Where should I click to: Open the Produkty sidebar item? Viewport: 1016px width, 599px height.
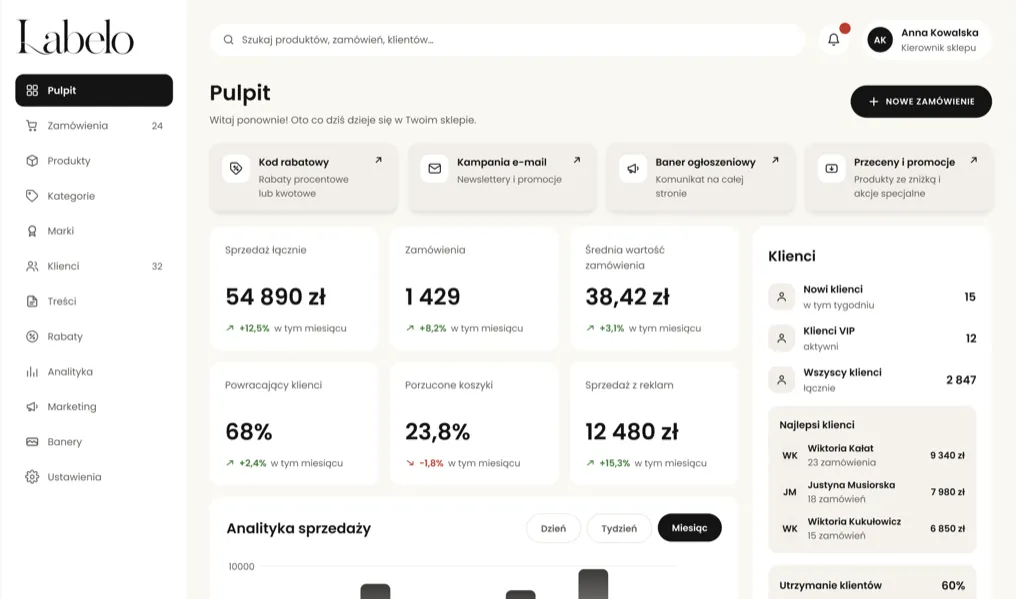(x=94, y=161)
